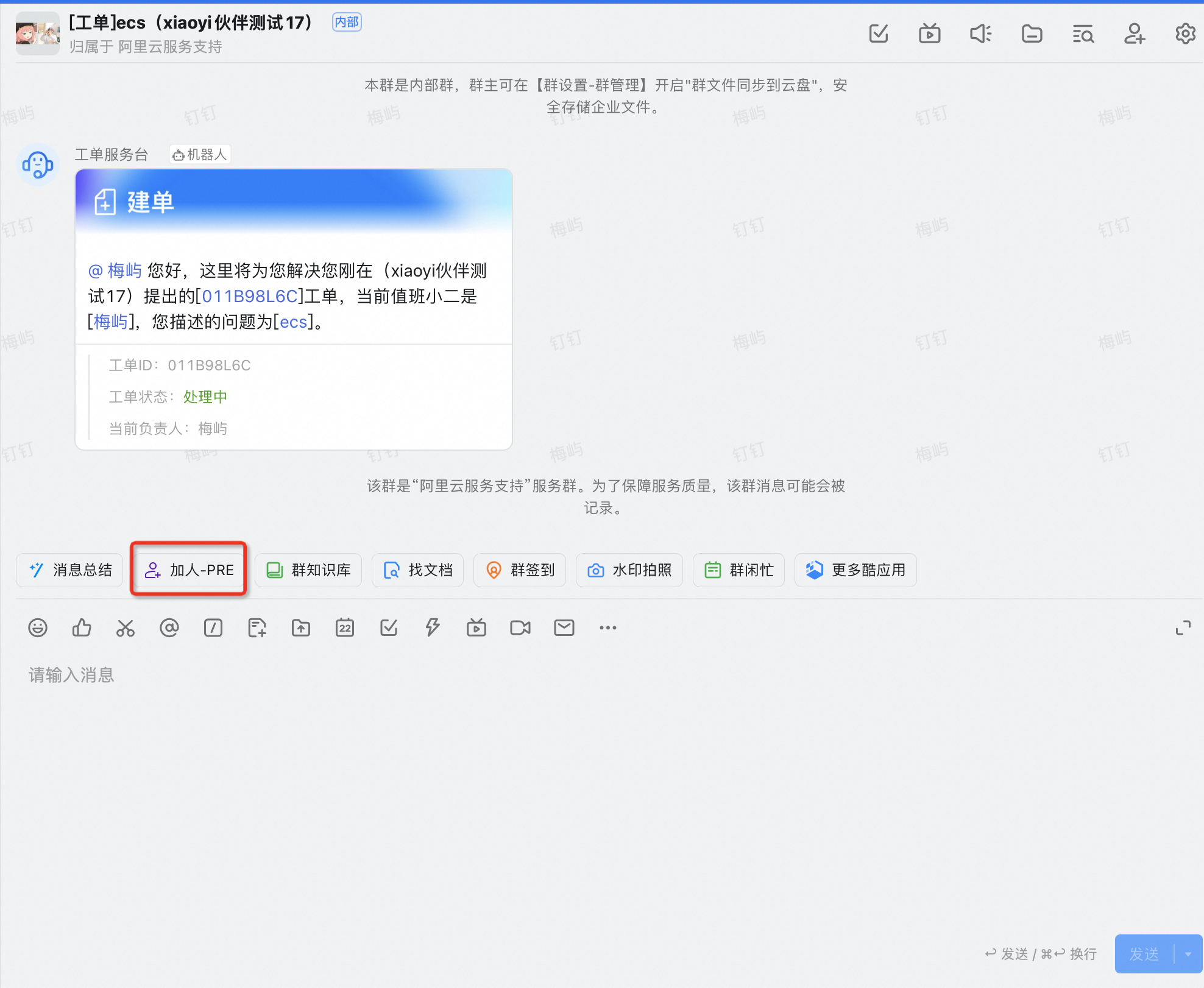
Task: Click the ecs link in message
Action: (293, 322)
